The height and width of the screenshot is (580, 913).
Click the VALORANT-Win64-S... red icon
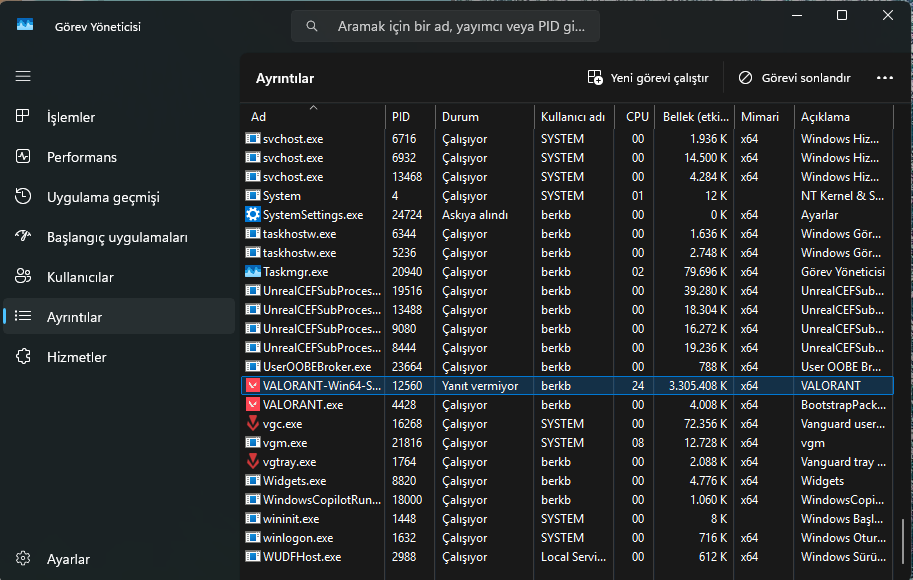click(253, 386)
